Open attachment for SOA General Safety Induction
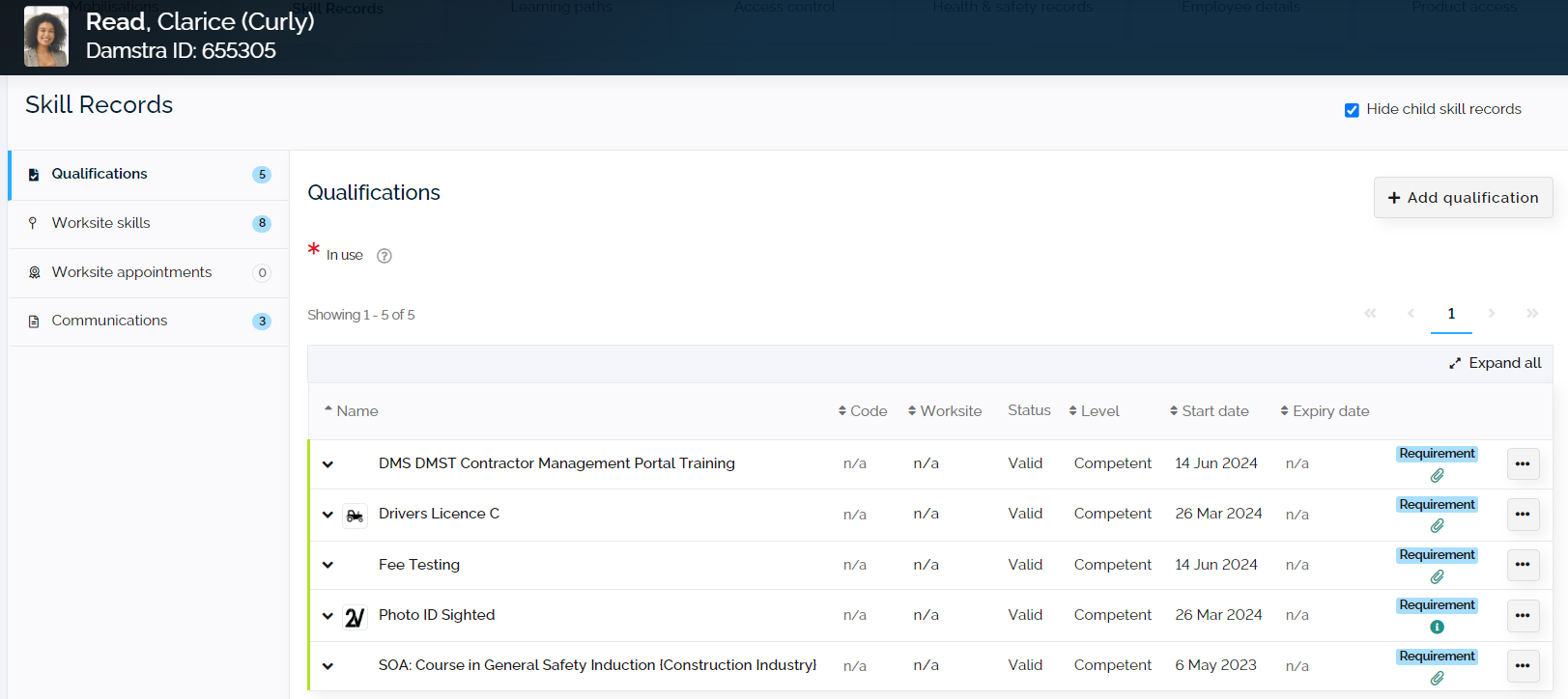This screenshot has width=1568, height=699. pyautogui.click(x=1437, y=679)
